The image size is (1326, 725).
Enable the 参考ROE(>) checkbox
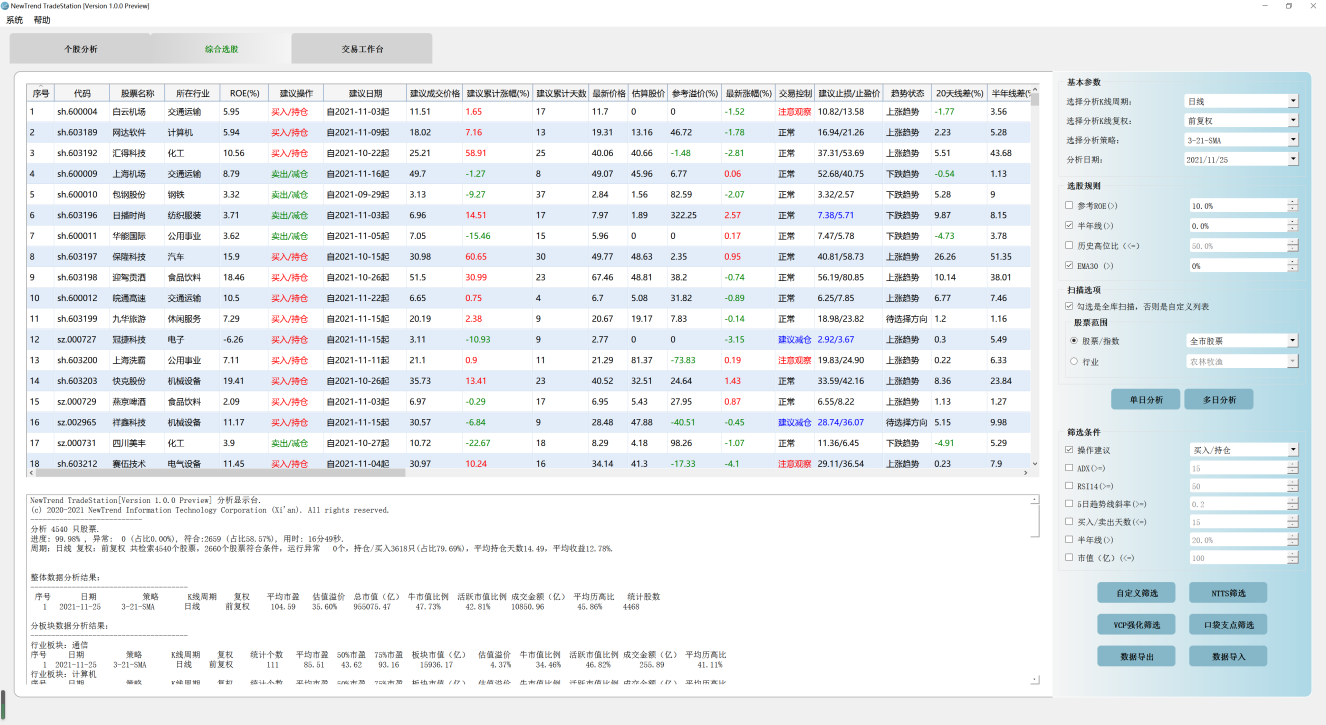click(1070, 205)
